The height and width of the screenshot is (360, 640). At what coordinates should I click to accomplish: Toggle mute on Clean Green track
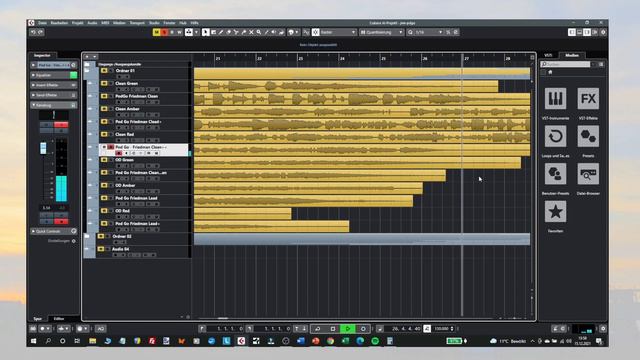104,83
